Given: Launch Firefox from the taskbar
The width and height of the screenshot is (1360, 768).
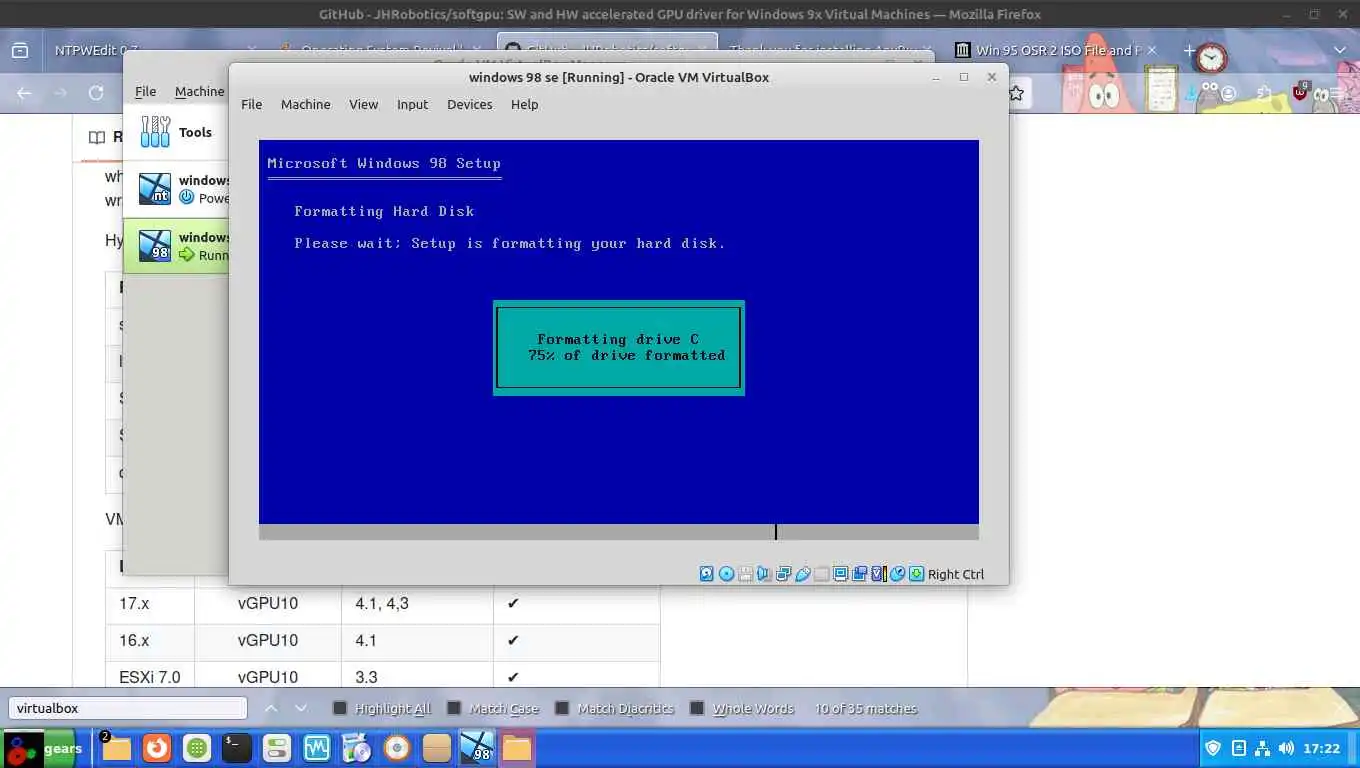Looking at the screenshot, I should [156, 748].
